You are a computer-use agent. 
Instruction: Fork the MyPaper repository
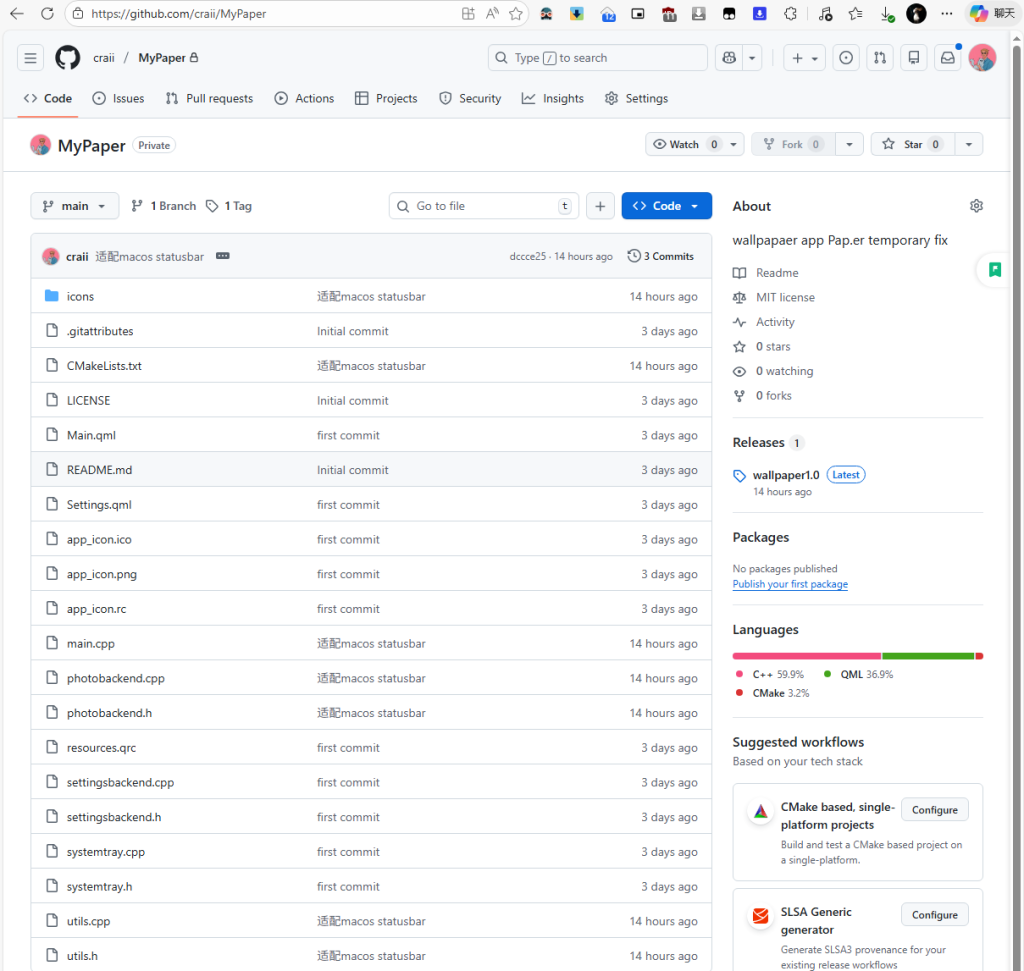[792, 143]
